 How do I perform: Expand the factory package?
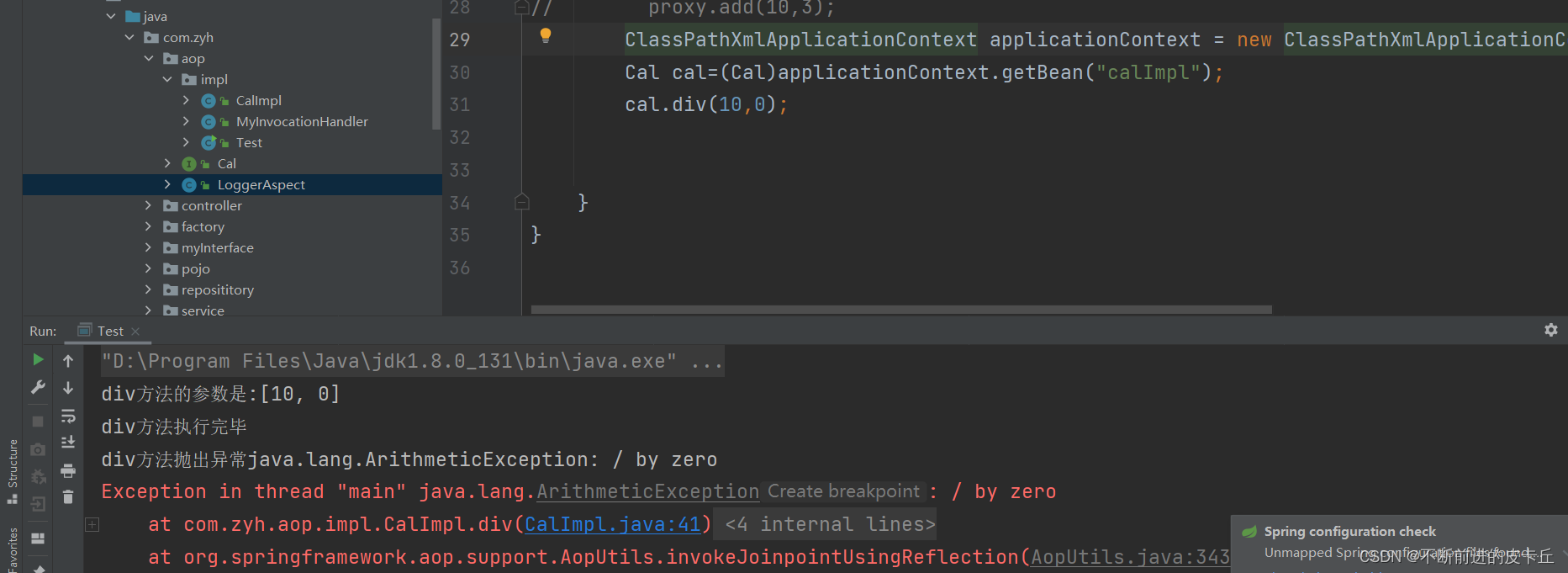149,226
